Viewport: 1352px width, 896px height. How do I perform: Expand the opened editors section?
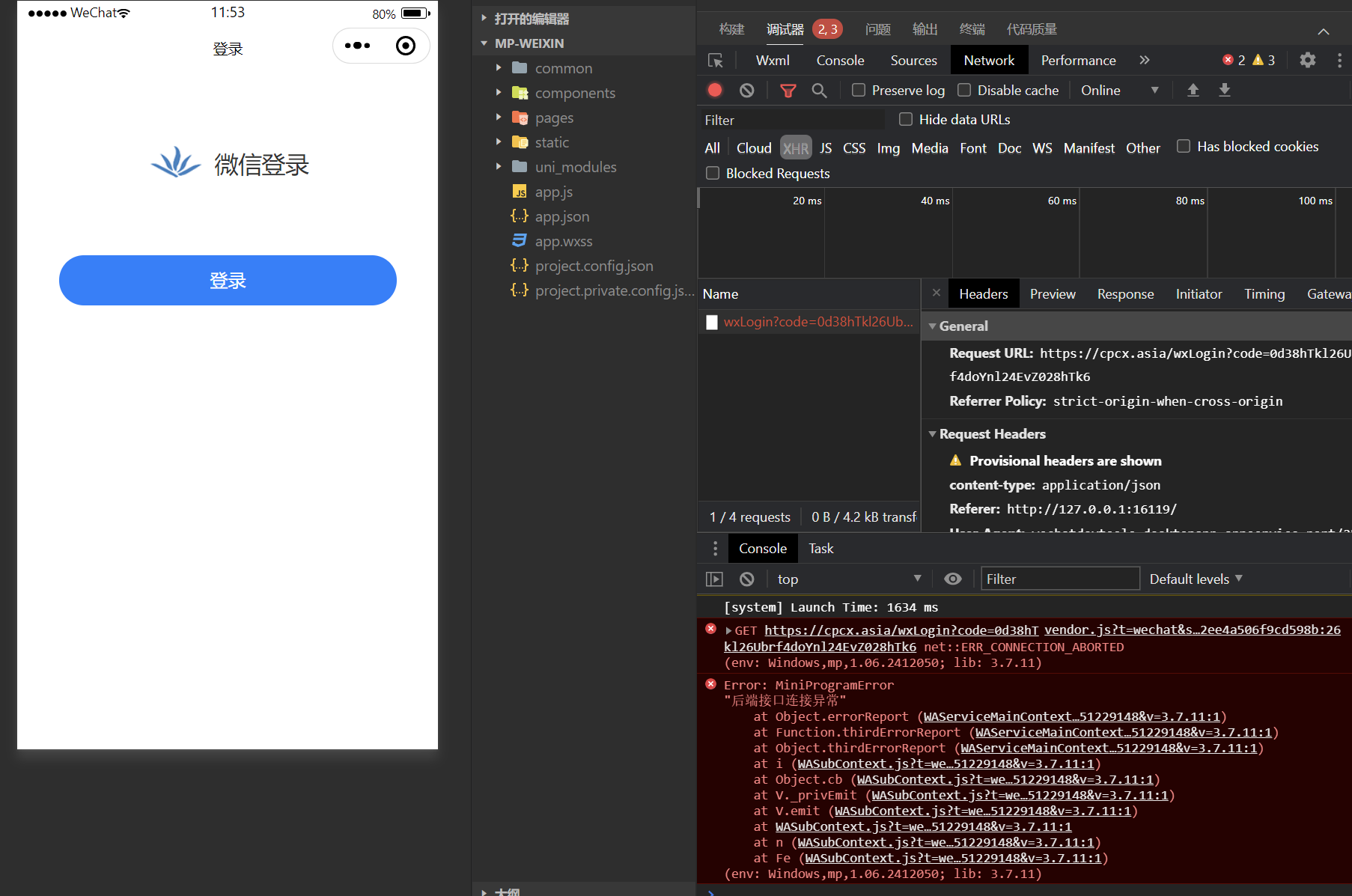coord(484,19)
